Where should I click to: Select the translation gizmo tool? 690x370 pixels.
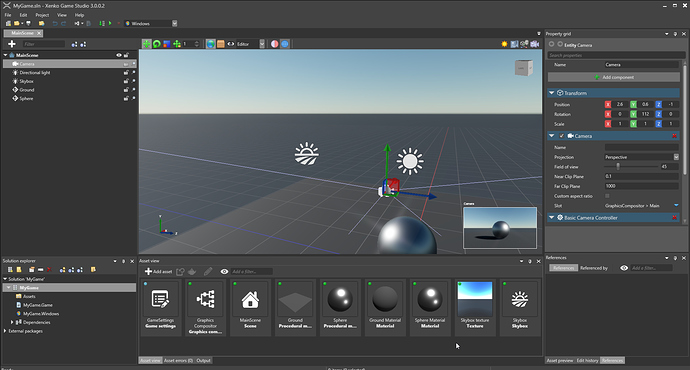point(147,44)
